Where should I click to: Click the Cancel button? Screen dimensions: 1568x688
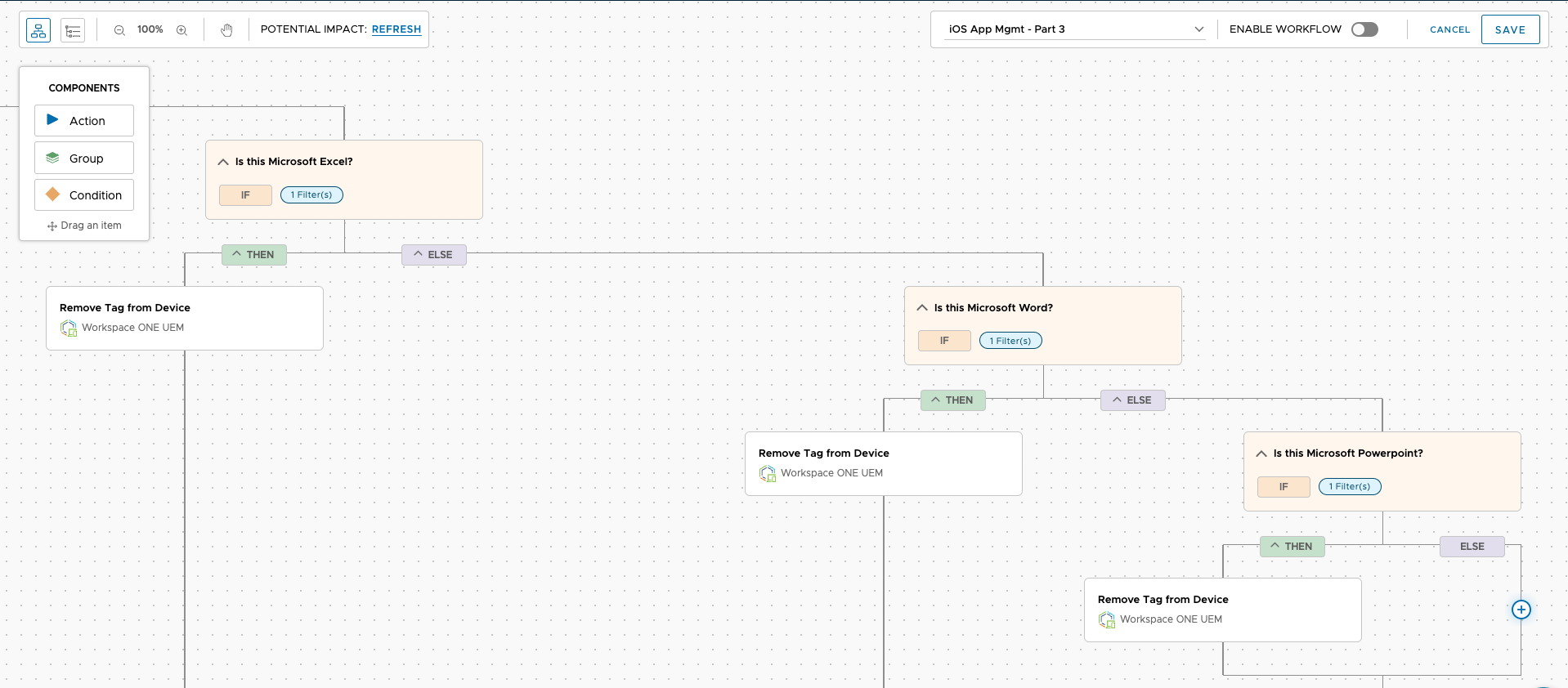coord(1449,29)
